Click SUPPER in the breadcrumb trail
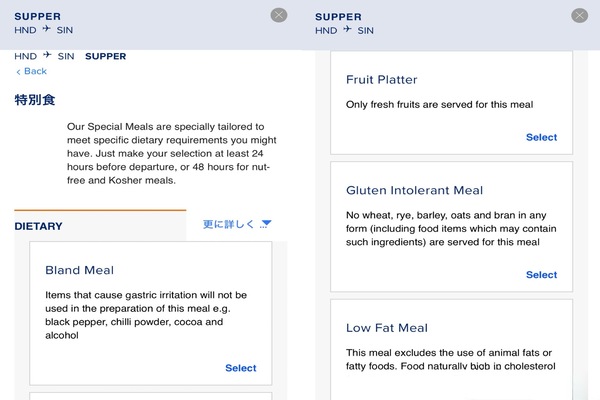The width and height of the screenshot is (600, 400). pos(106,56)
